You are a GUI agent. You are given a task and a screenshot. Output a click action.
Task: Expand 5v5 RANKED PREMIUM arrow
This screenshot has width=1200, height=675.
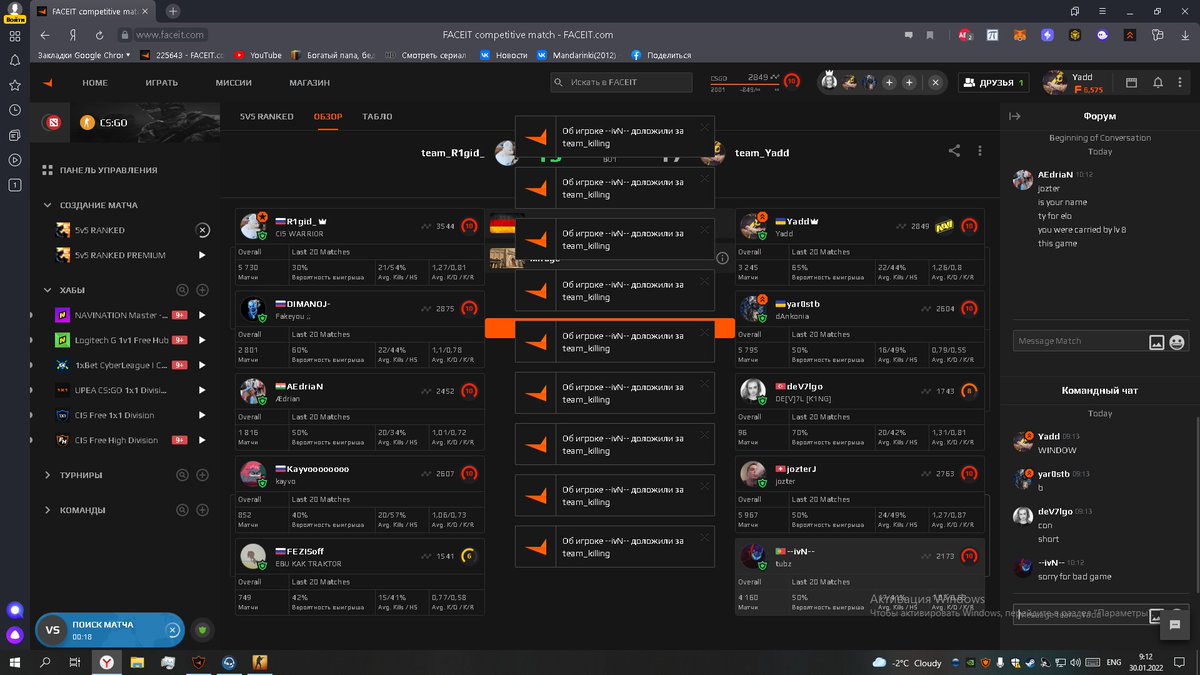tap(202, 255)
